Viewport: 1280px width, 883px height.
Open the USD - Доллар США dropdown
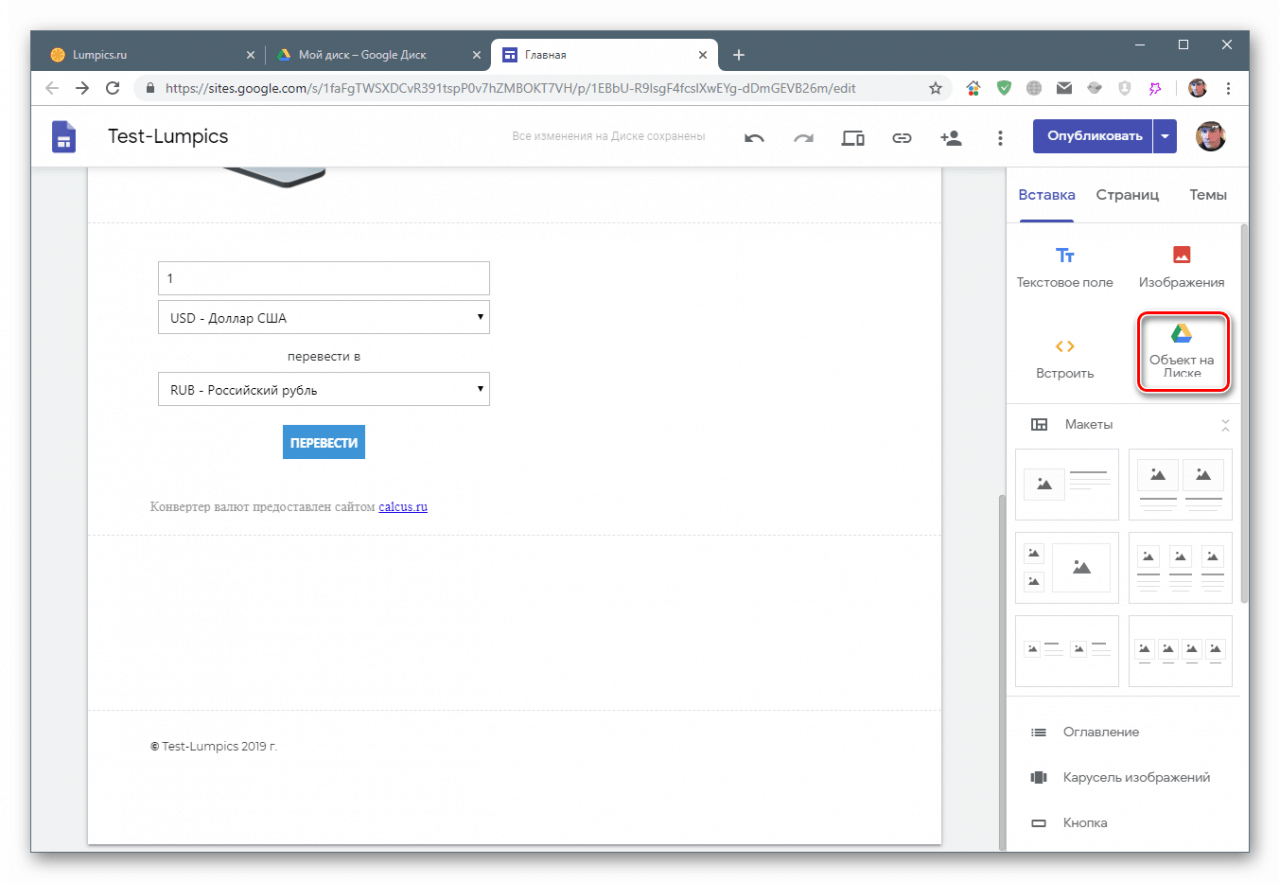coord(324,318)
